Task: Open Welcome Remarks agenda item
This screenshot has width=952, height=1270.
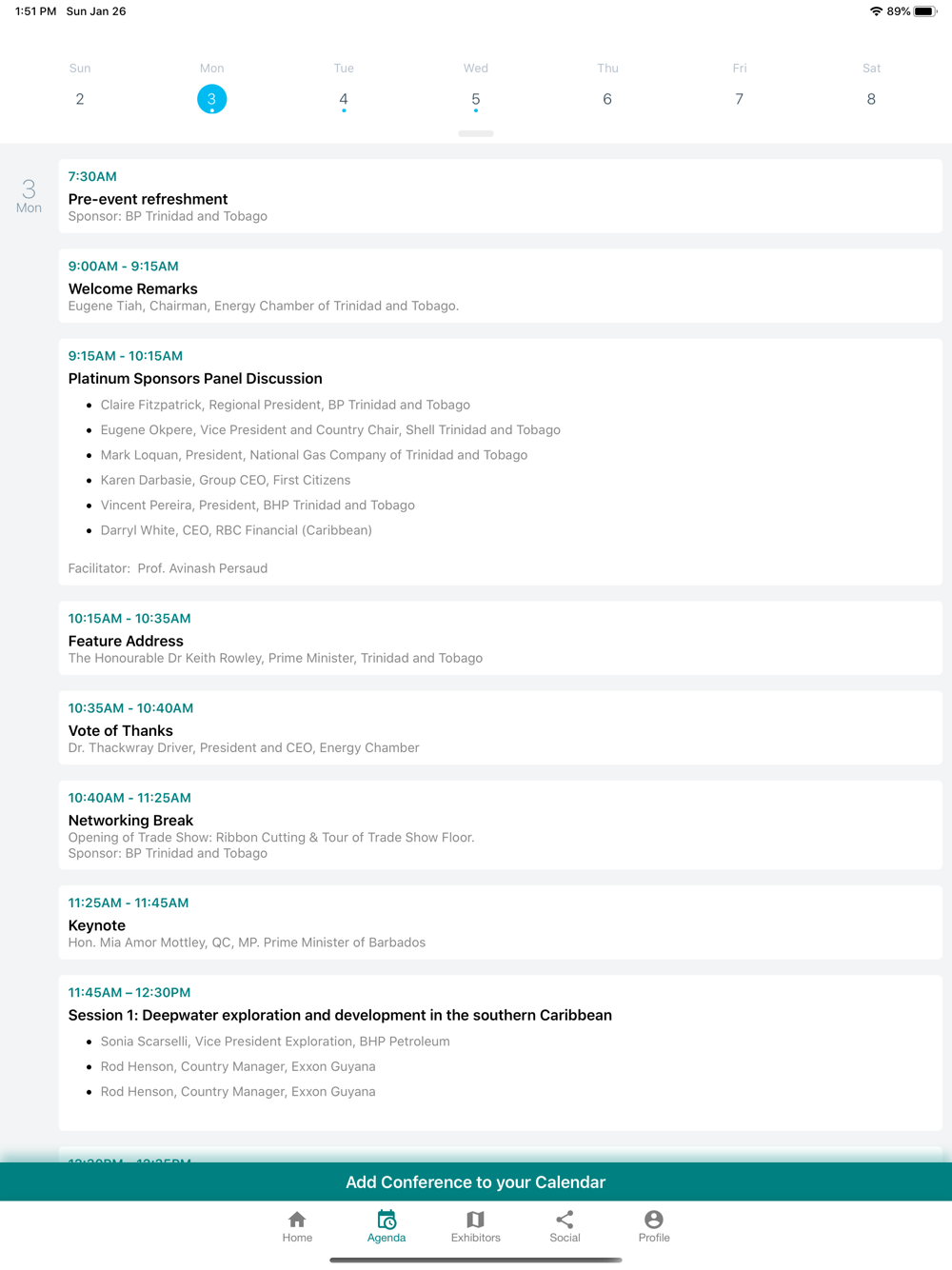Action: click(501, 286)
